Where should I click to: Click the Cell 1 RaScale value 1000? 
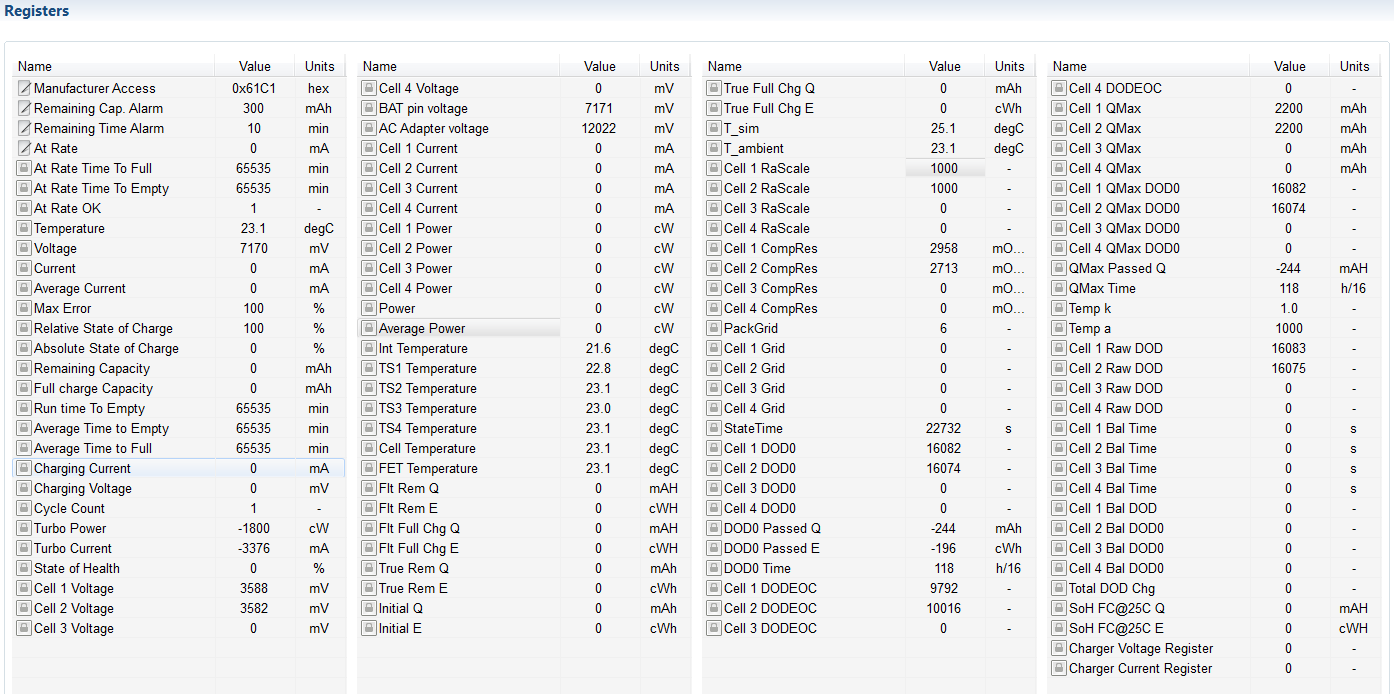pyautogui.click(x=944, y=168)
